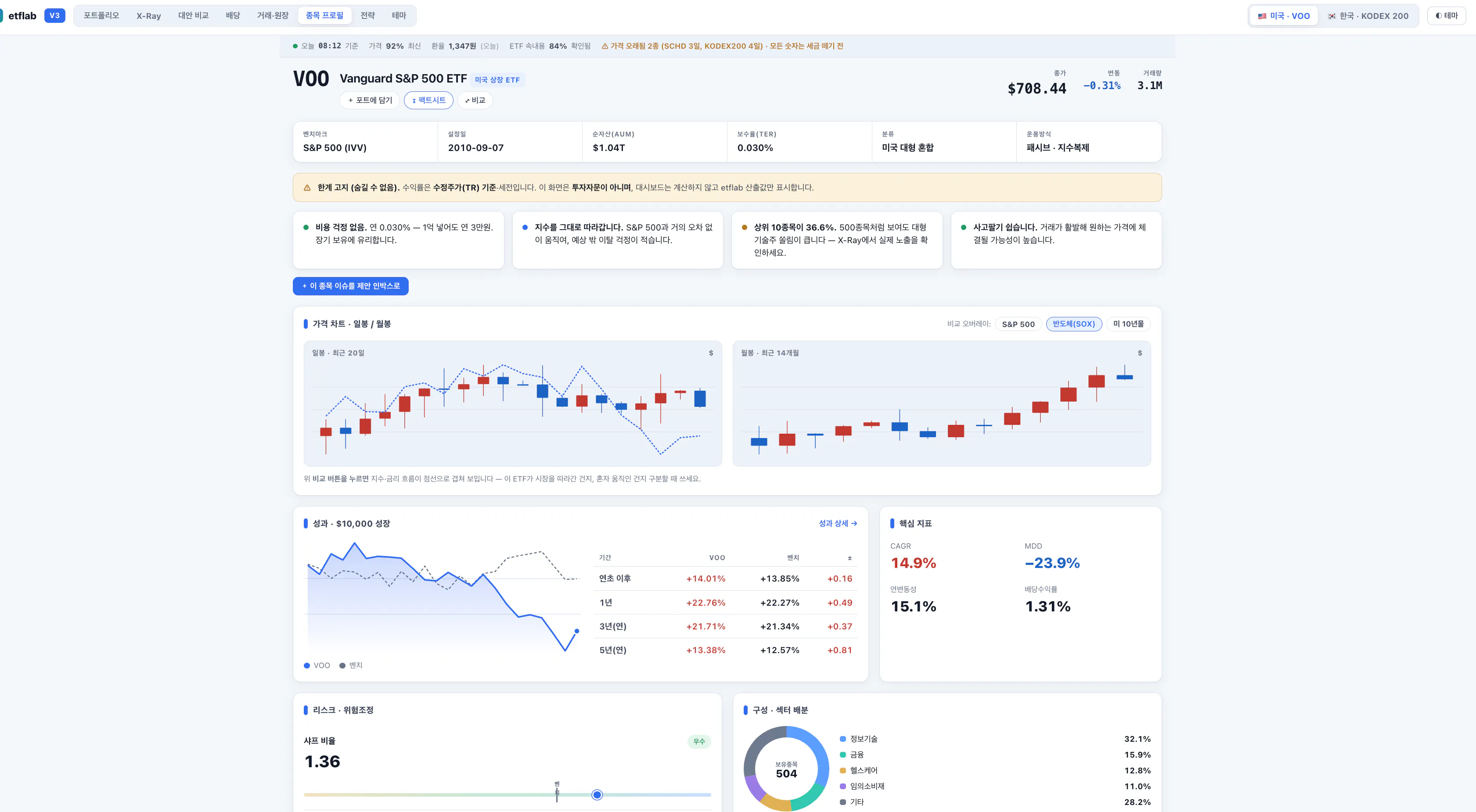
Task: Click the CAGR value 14.9%
Action: click(913, 563)
